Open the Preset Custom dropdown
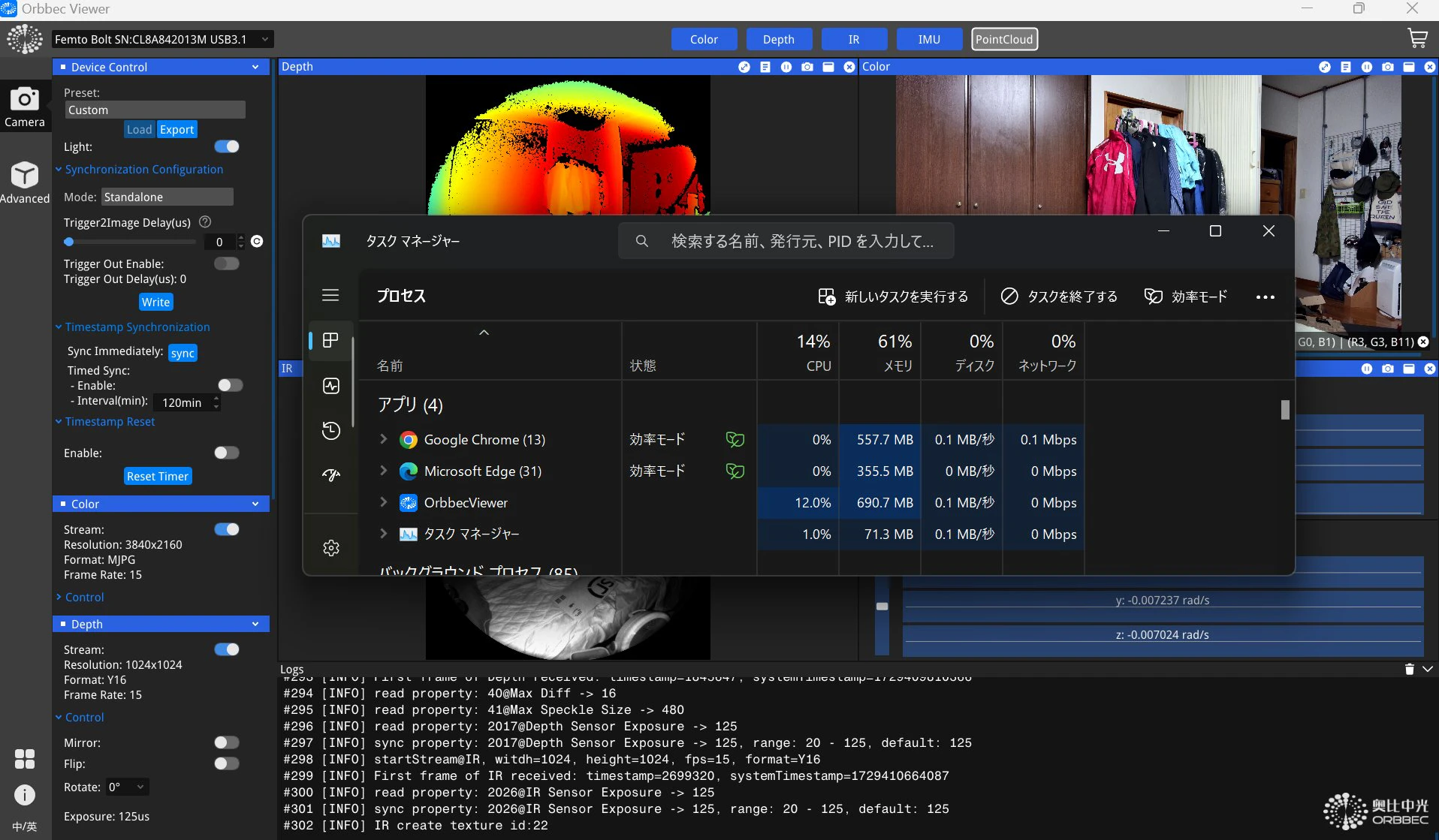This screenshot has width=1439, height=840. click(x=155, y=110)
